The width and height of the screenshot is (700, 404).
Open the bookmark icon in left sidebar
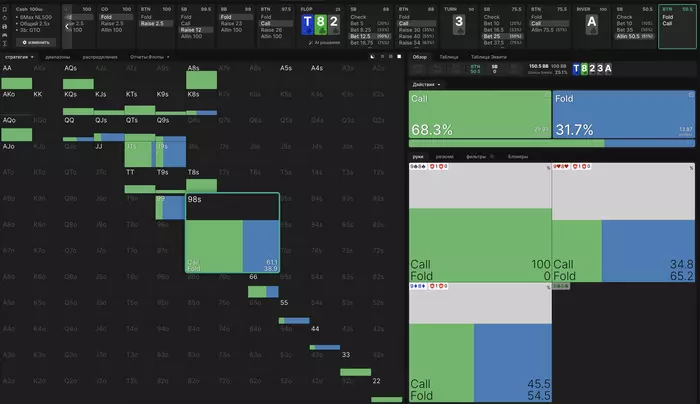click(4, 9)
